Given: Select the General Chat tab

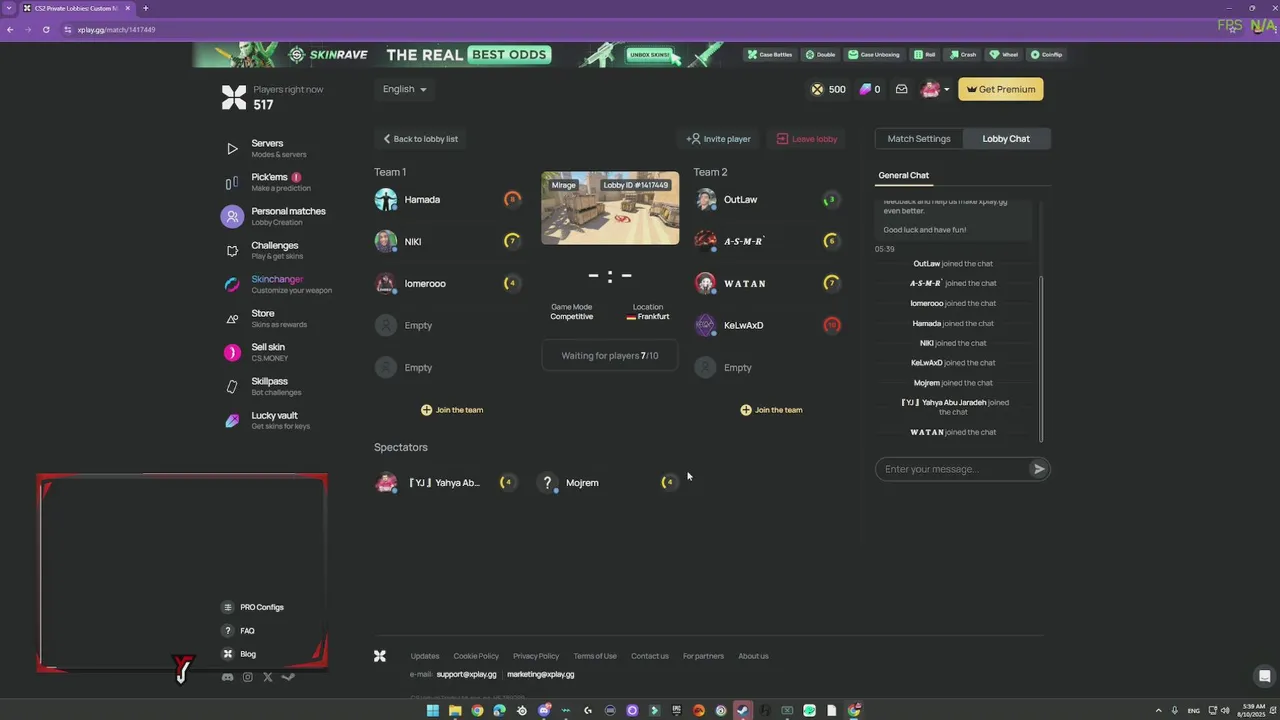Looking at the screenshot, I should point(904,176).
